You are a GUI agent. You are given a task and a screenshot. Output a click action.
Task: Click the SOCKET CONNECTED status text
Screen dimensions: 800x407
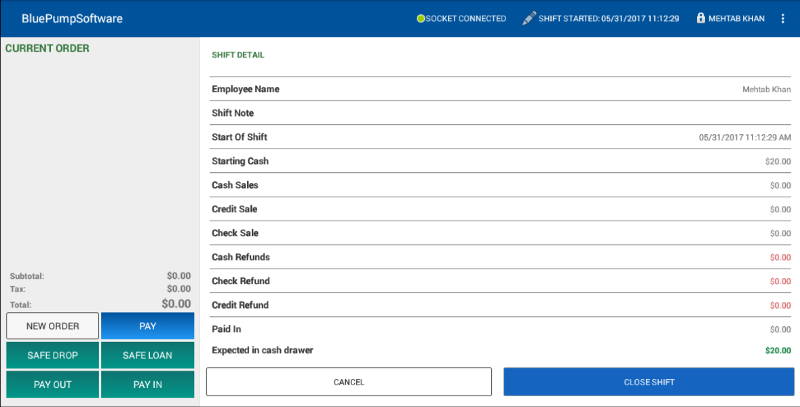466,18
